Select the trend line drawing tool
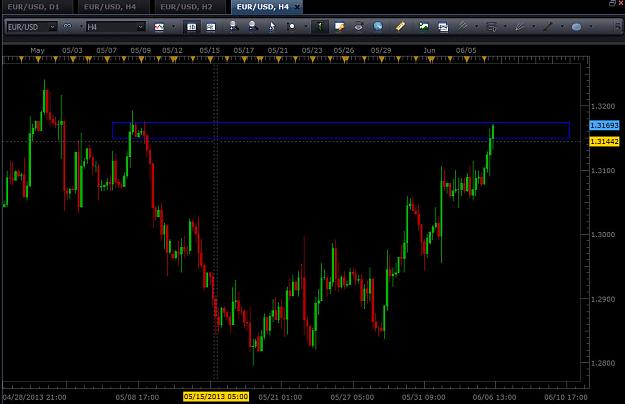The image size is (625, 404). [x=548, y=27]
